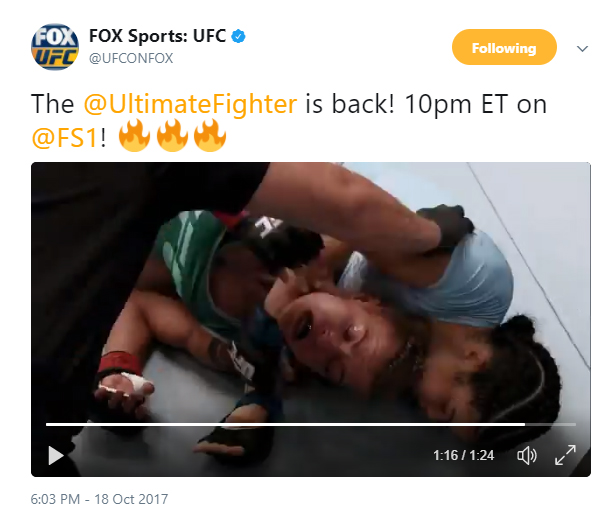The image size is (616, 521).
Task: Click the 6:03 PM - 18 Oct 2017 timestamp
Action: click(x=99, y=499)
